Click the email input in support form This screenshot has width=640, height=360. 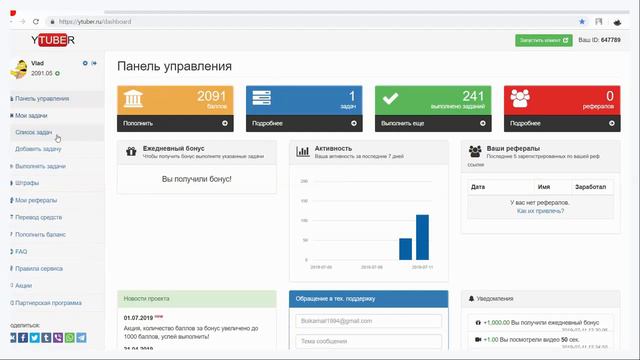pyautogui.click(x=369, y=321)
